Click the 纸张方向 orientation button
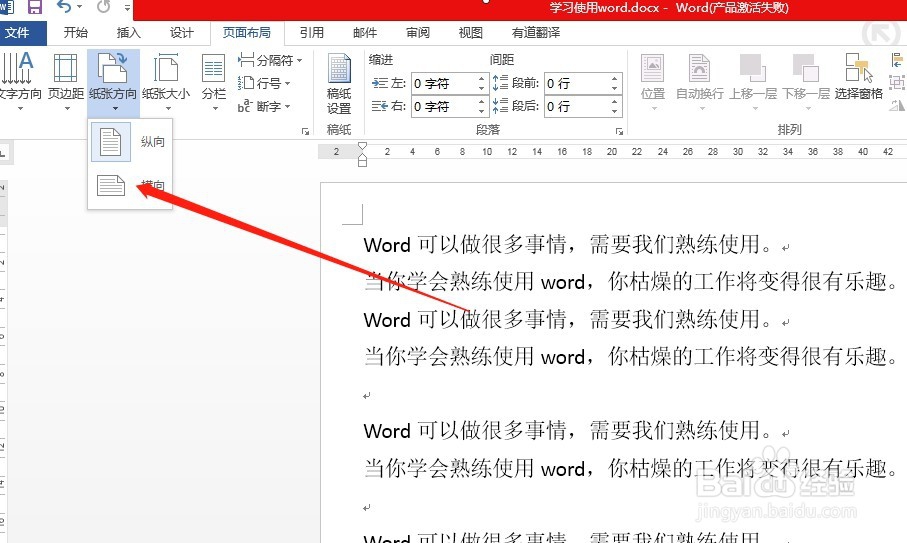Image resolution: width=907 pixels, height=543 pixels. pos(113,81)
